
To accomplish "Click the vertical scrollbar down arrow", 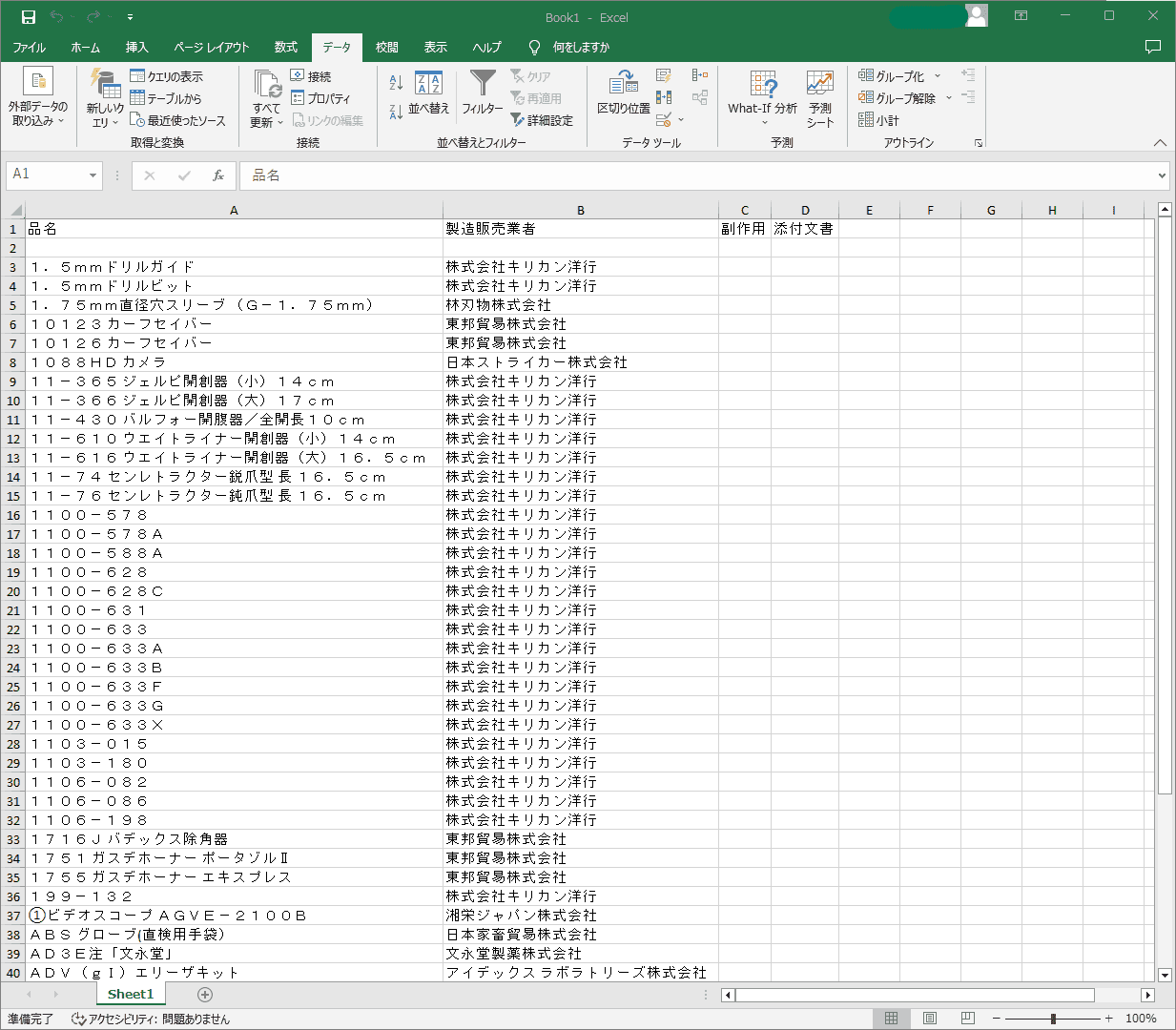I will click(1165, 975).
